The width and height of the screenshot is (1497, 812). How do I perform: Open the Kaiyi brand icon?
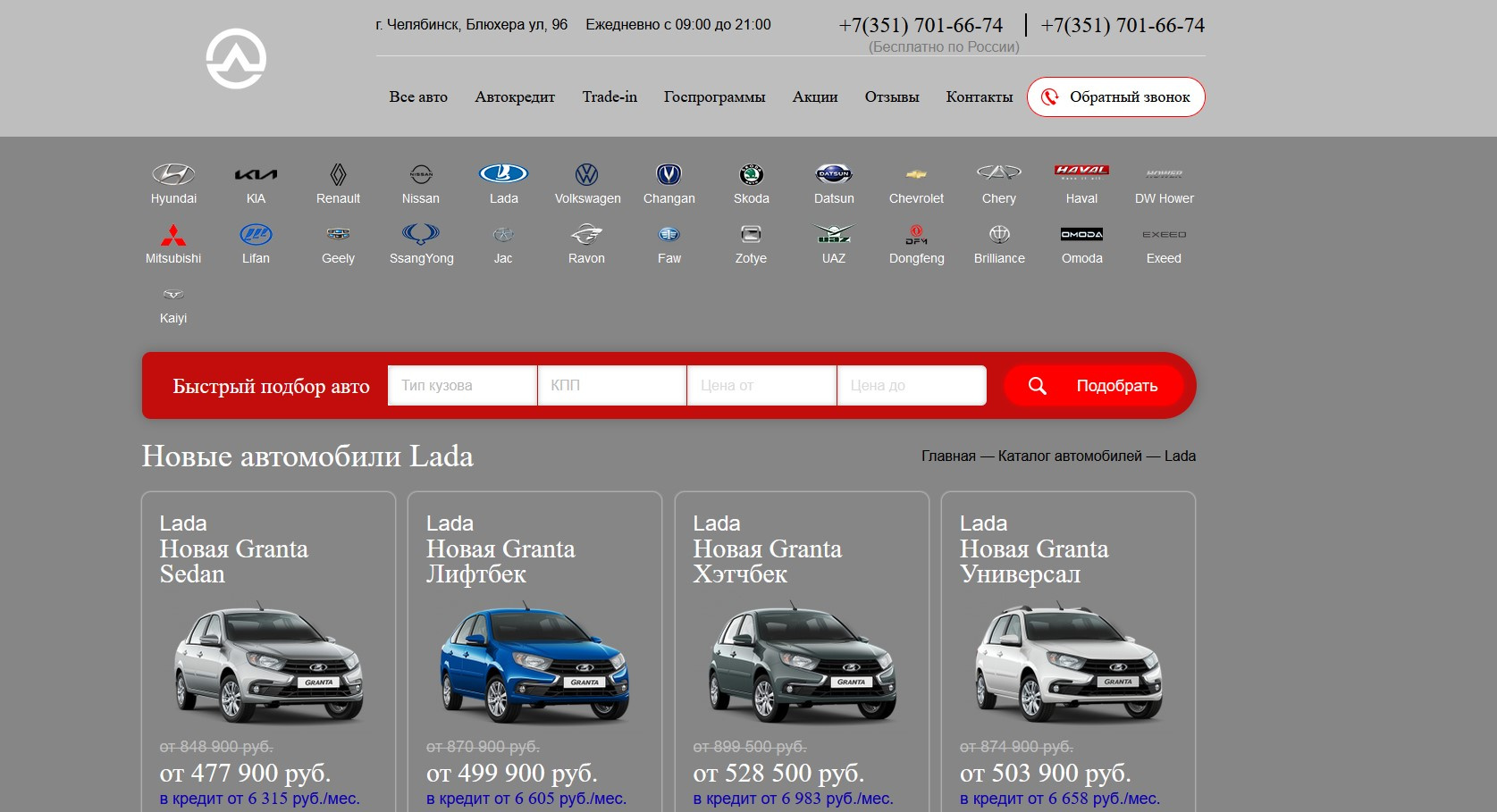pos(173,294)
